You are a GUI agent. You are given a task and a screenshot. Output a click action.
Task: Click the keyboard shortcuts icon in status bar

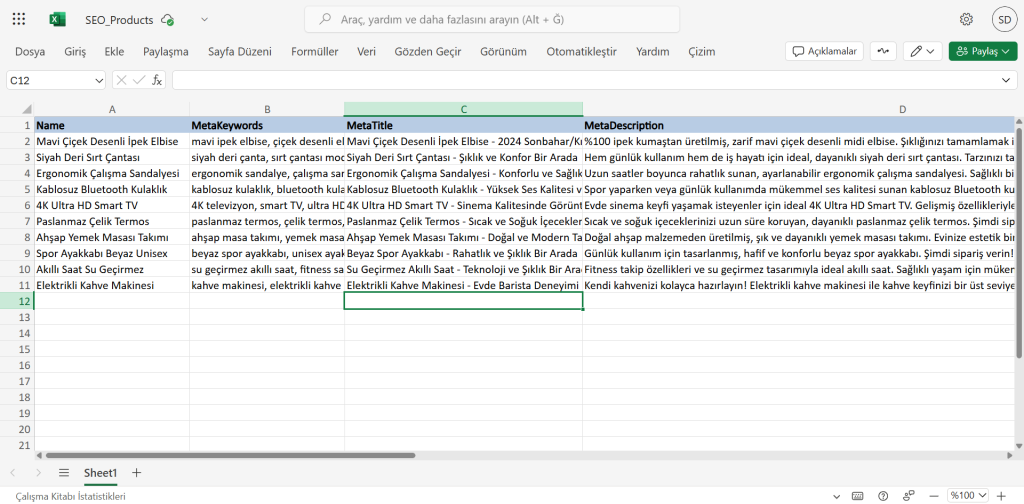(858, 496)
